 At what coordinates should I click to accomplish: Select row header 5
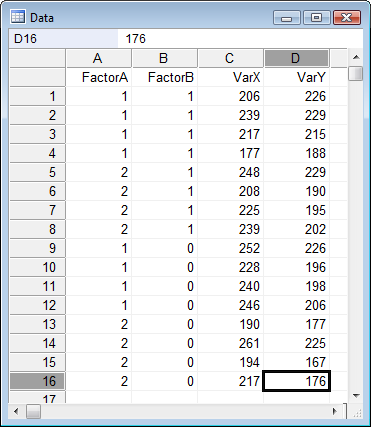click(x=37, y=172)
